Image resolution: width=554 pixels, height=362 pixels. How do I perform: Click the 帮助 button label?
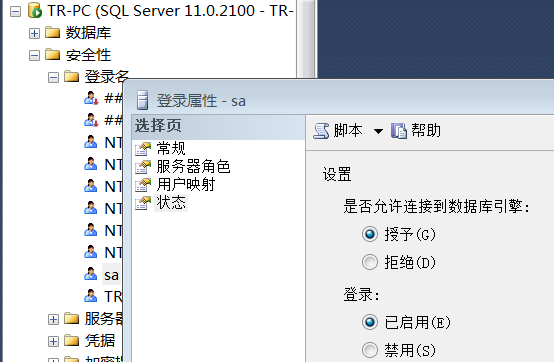(426, 130)
